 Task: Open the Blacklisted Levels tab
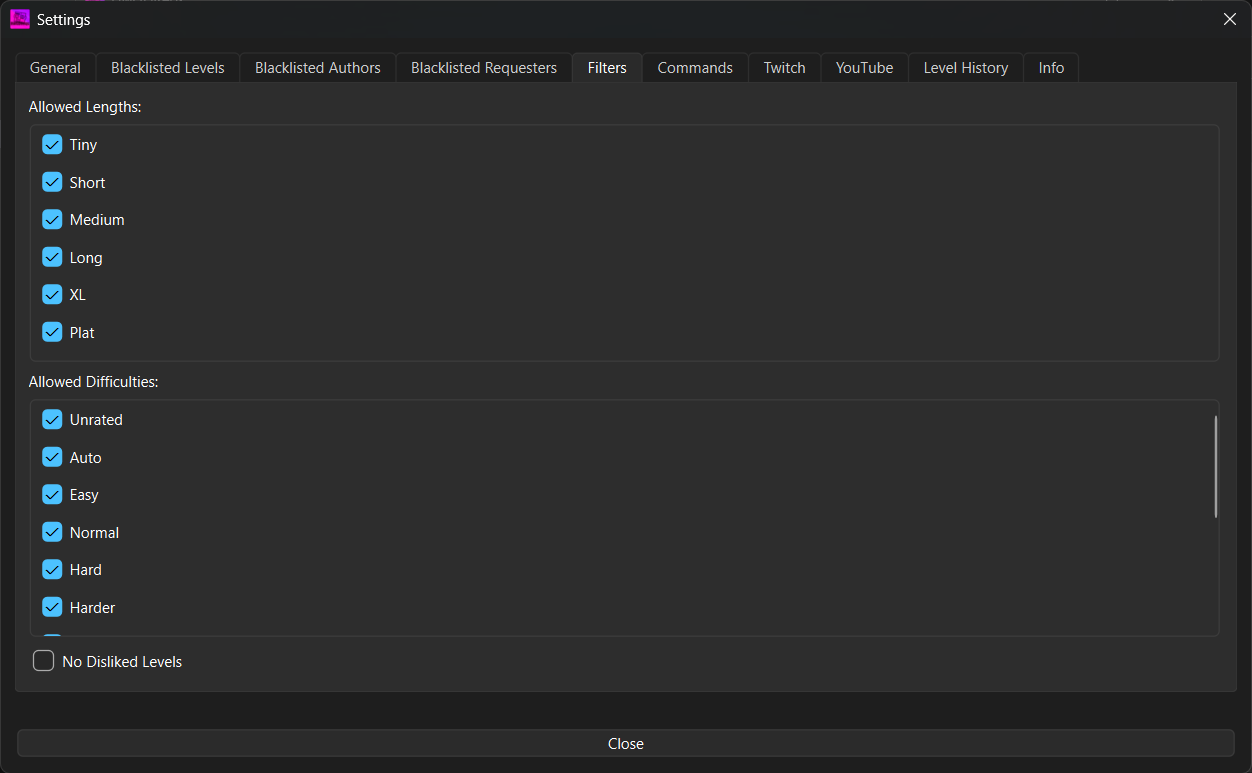168,68
